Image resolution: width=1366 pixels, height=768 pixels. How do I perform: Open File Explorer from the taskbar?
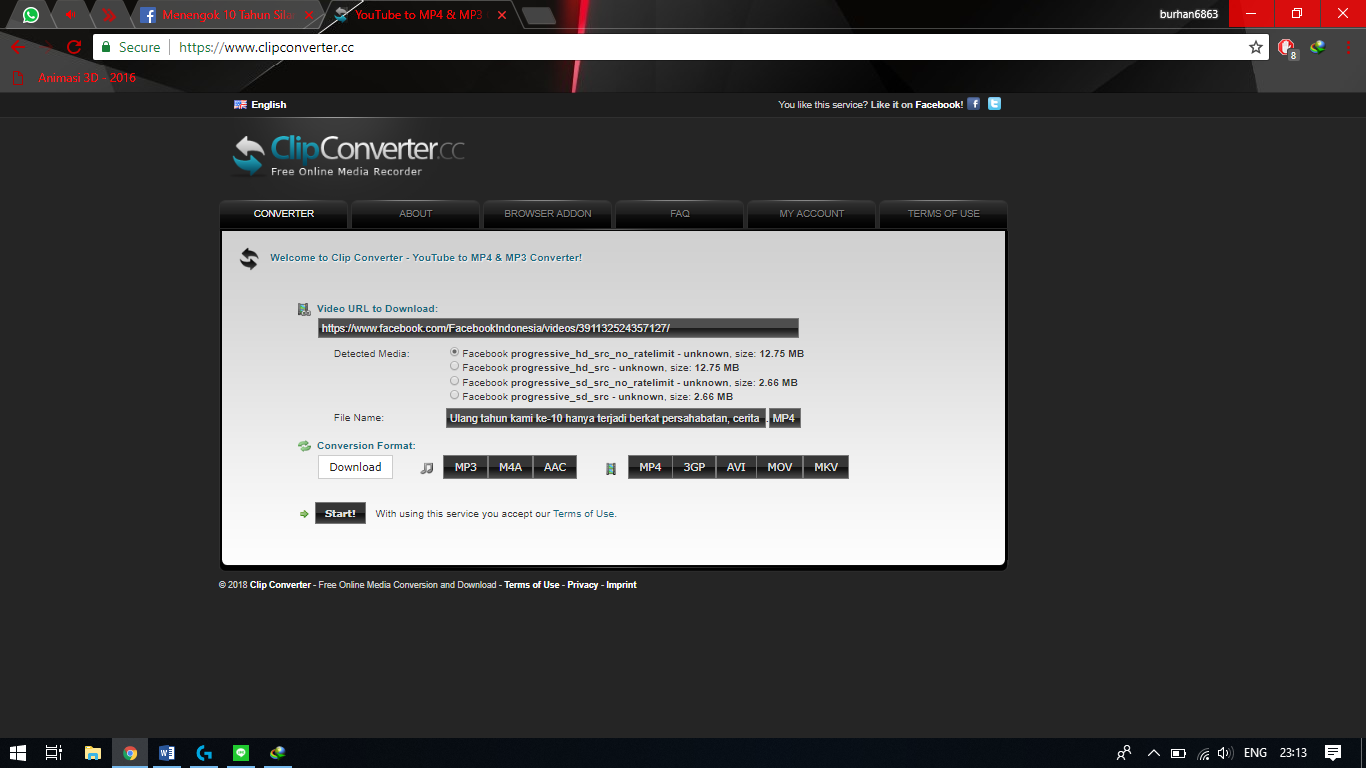93,753
